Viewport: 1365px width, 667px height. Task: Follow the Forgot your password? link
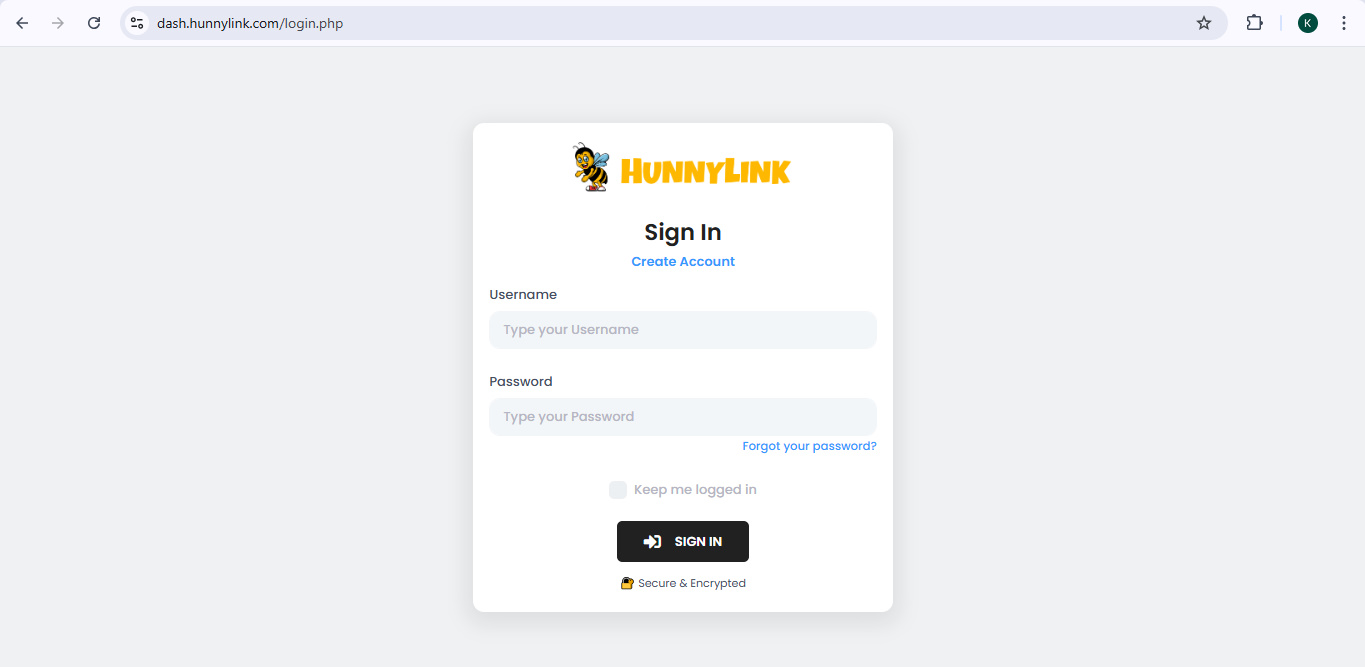(809, 446)
